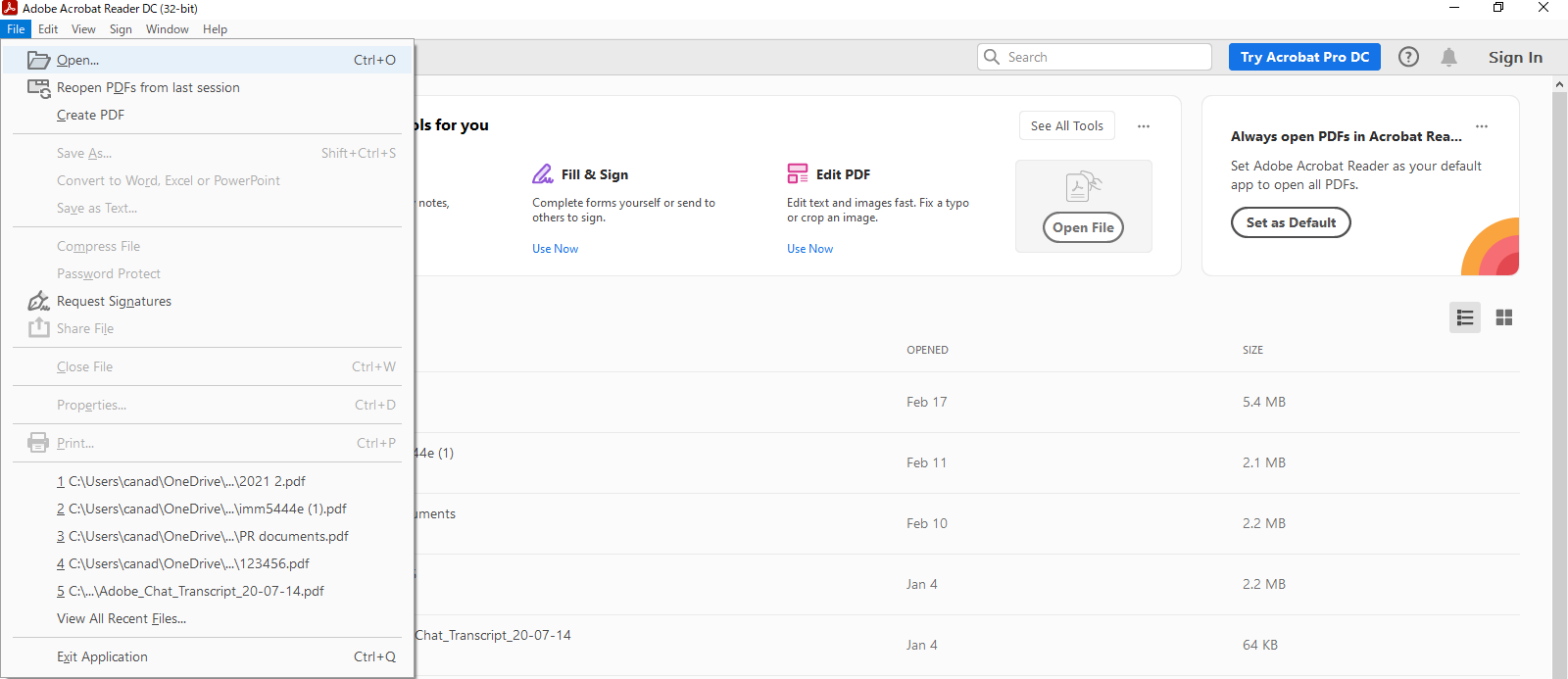Click the Share File upload icon

pyautogui.click(x=38, y=327)
